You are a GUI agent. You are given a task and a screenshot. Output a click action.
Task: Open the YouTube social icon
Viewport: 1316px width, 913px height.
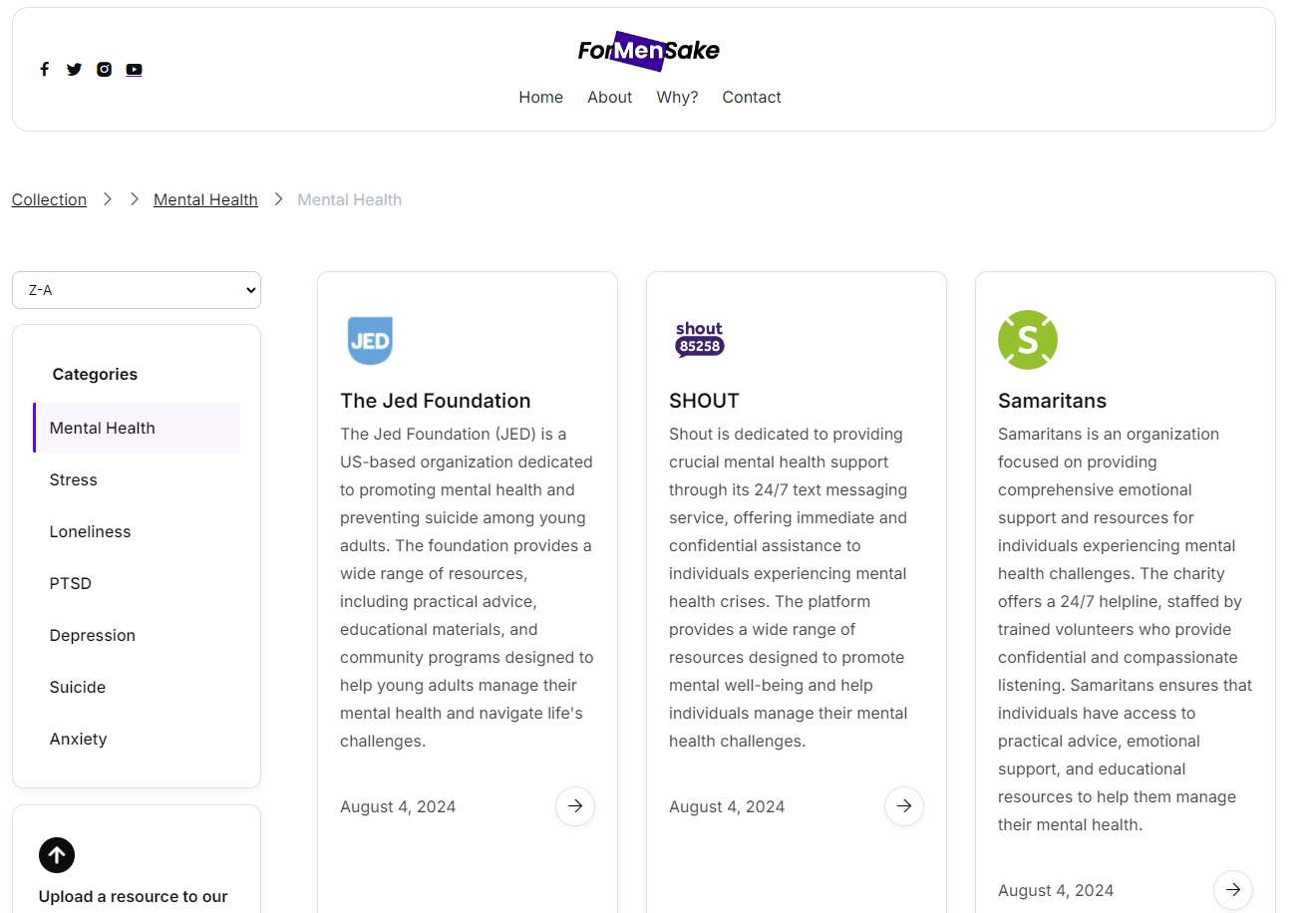coord(134,69)
